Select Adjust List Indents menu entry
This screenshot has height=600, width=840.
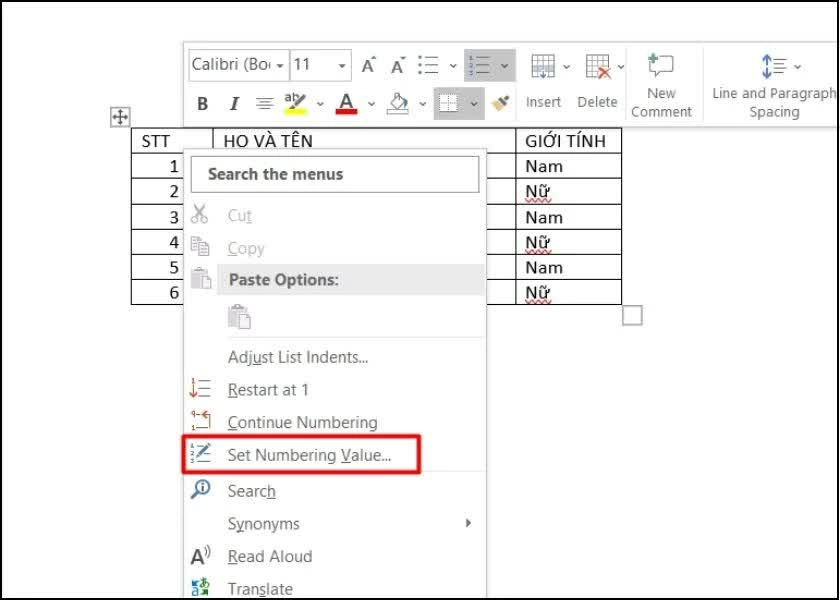pyautogui.click(x=334, y=357)
